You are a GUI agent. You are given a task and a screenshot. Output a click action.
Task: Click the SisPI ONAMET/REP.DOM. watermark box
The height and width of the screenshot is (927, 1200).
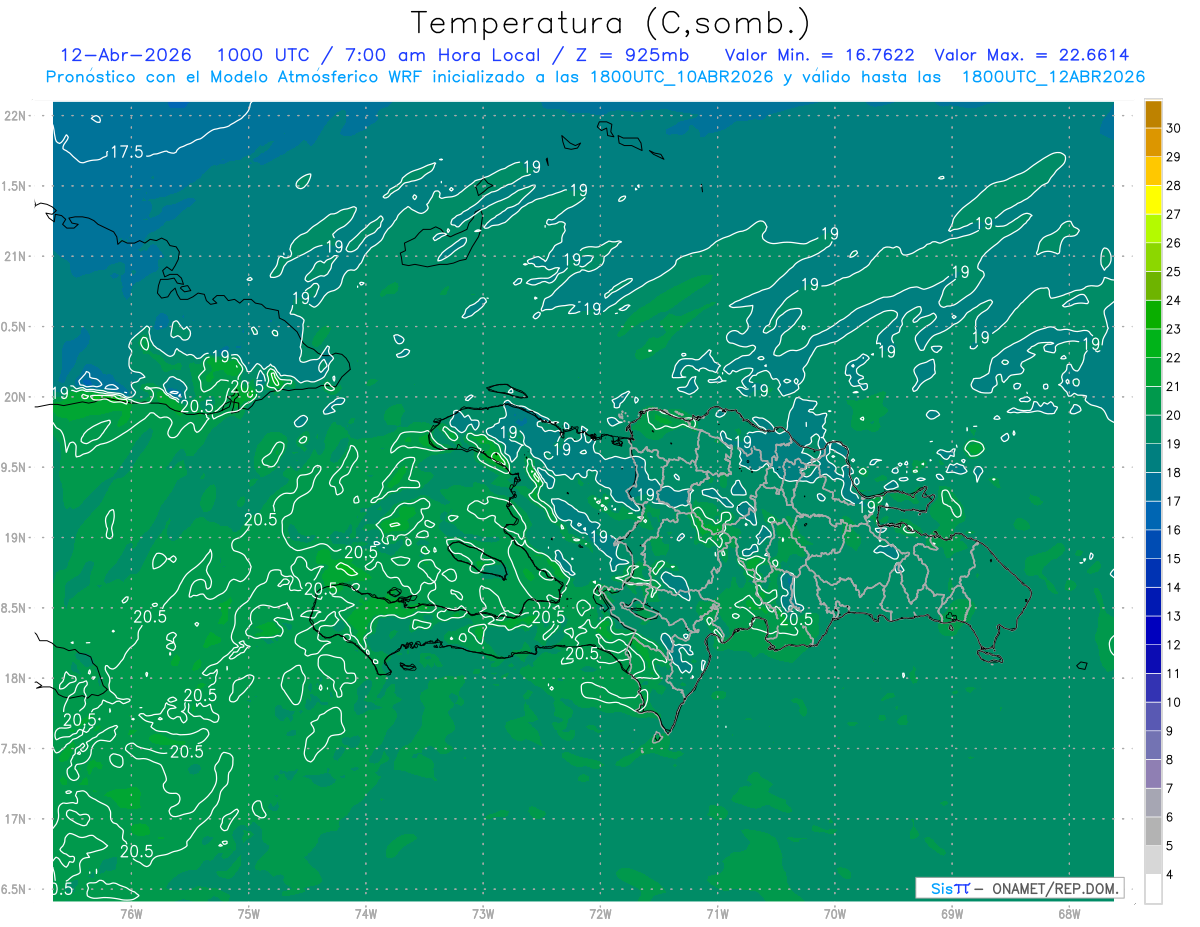(1020, 888)
